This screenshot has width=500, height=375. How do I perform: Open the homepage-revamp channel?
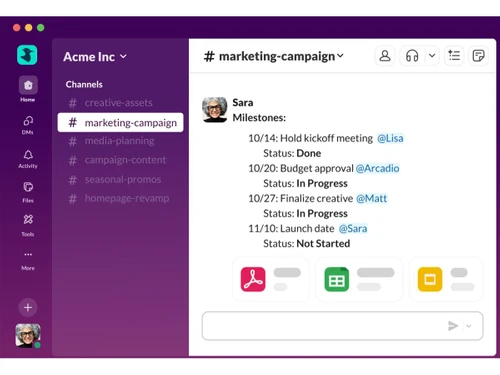click(119, 199)
